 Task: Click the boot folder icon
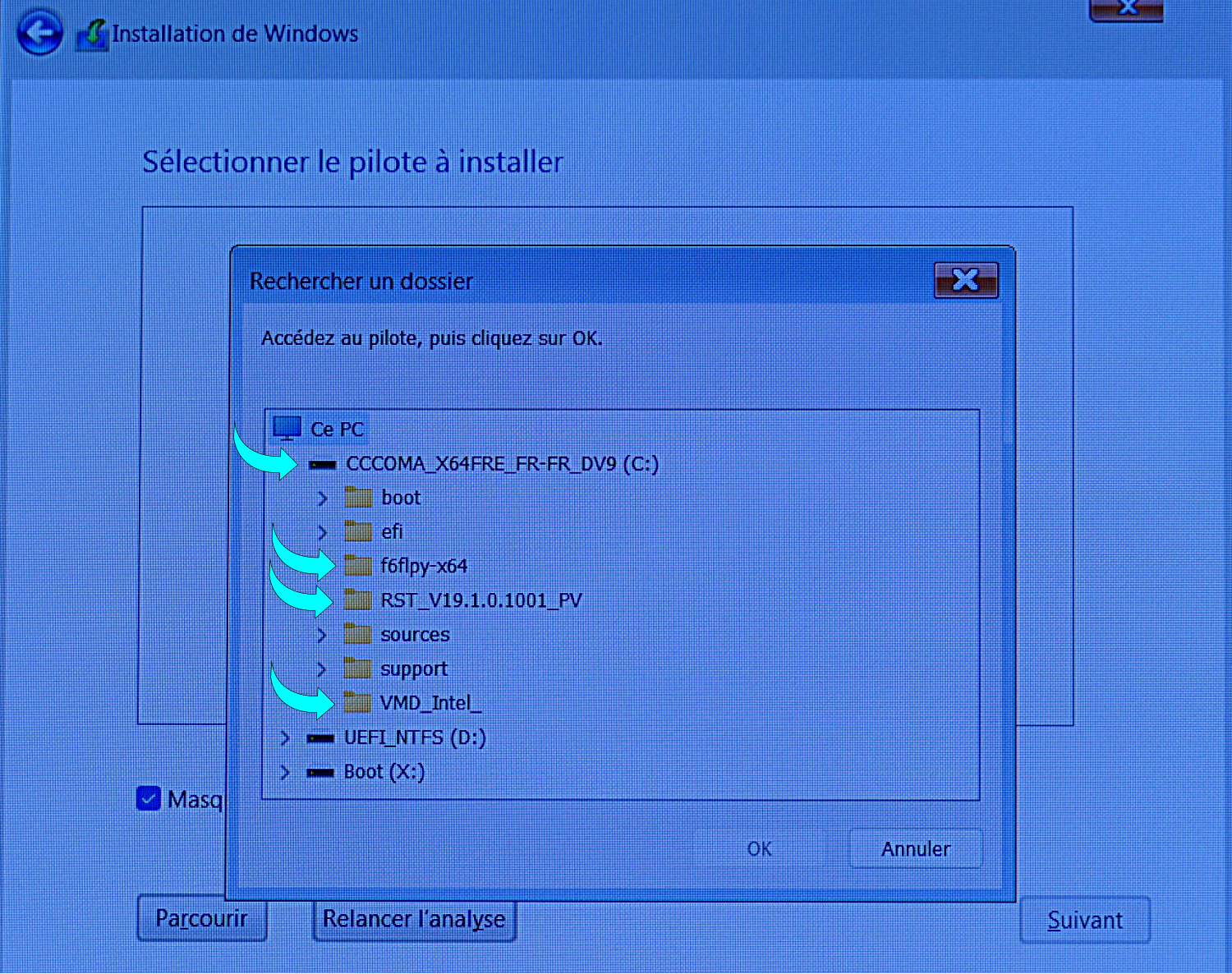coord(358,497)
